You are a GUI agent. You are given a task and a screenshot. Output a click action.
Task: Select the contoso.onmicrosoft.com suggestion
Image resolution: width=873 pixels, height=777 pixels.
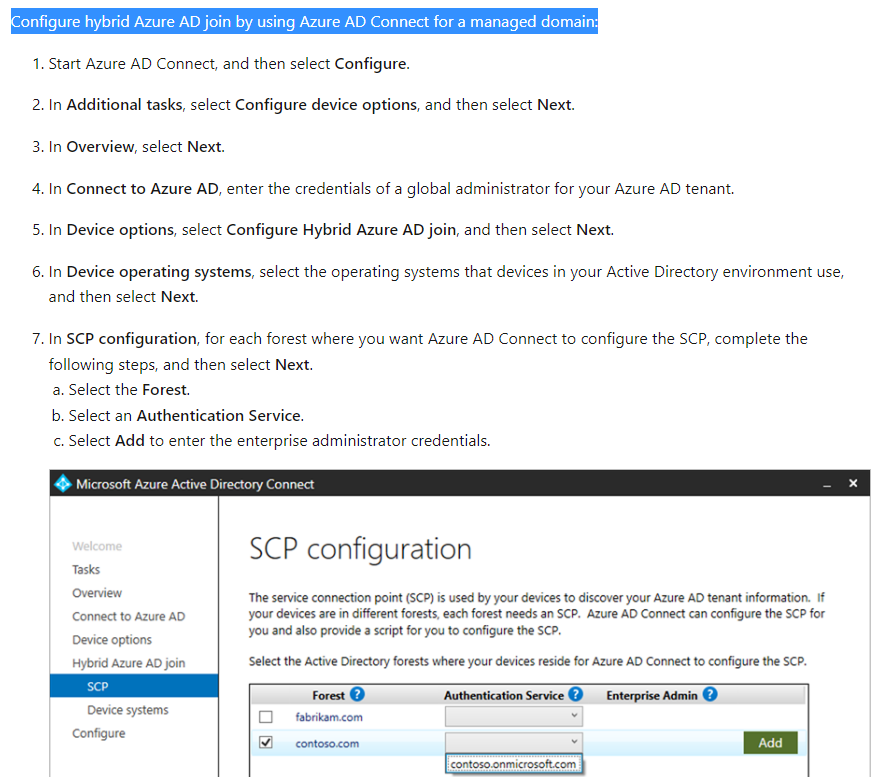(513, 764)
